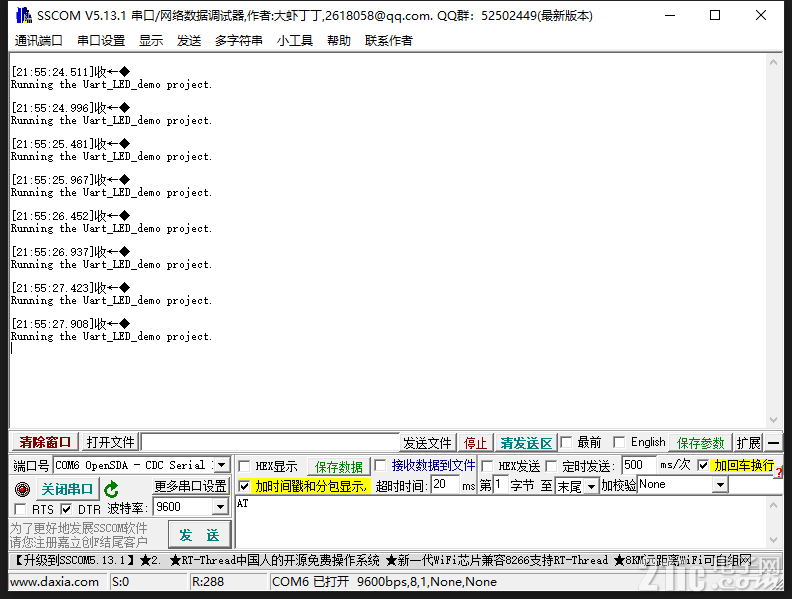792x599 pixels.
Task: Uncheck 加时间戳和分包显示 checkbox
Action: [x=244, y=486]
